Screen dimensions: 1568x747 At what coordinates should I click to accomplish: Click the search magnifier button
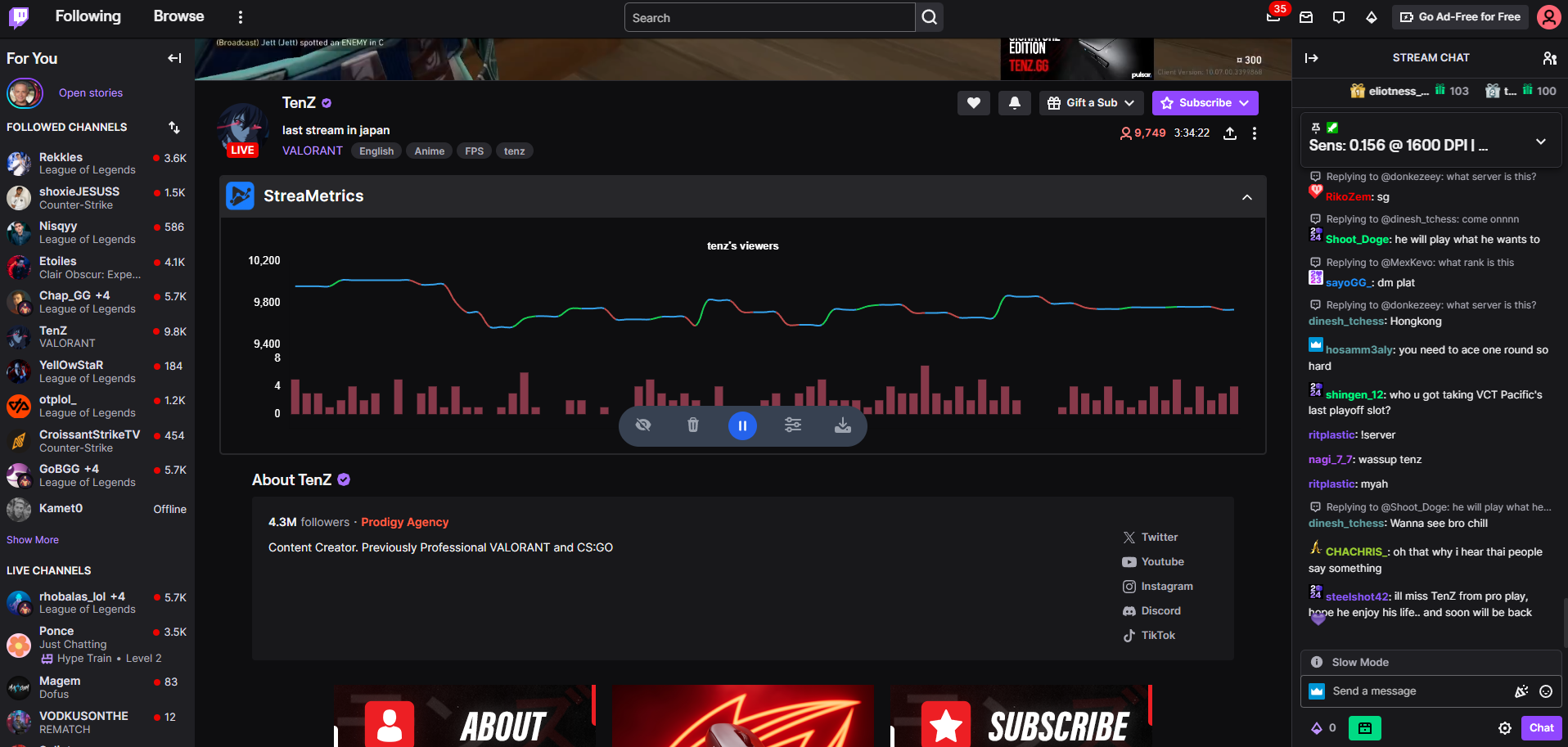tap(930, 17)
